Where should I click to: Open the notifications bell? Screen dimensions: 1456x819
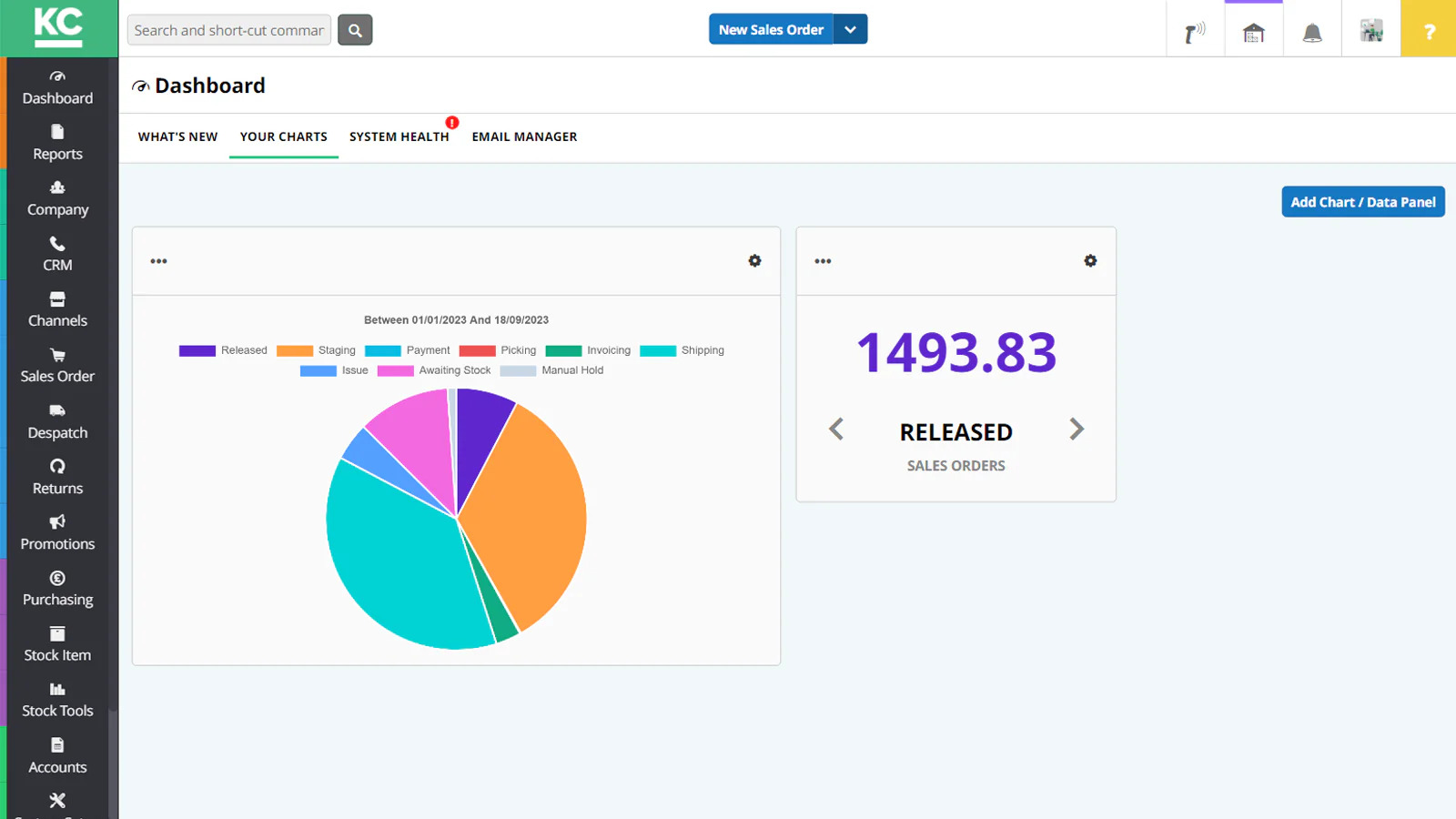pos(1312,32)
